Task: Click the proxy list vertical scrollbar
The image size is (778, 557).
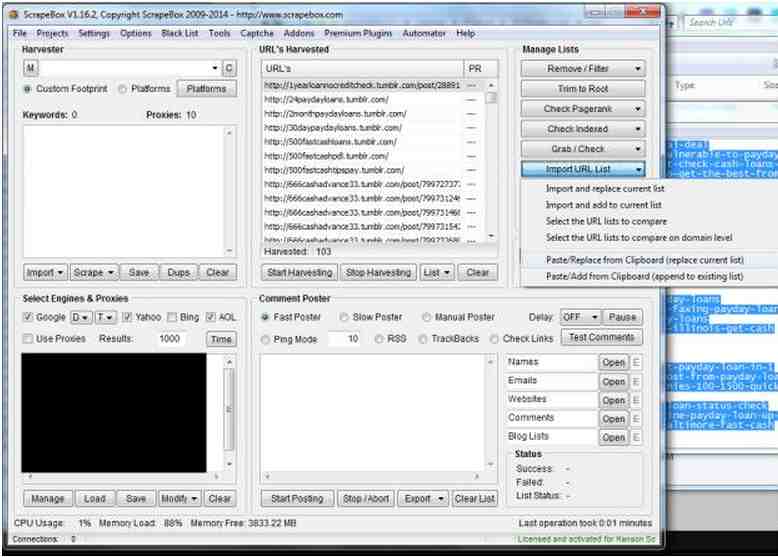Action: [229, 413]
